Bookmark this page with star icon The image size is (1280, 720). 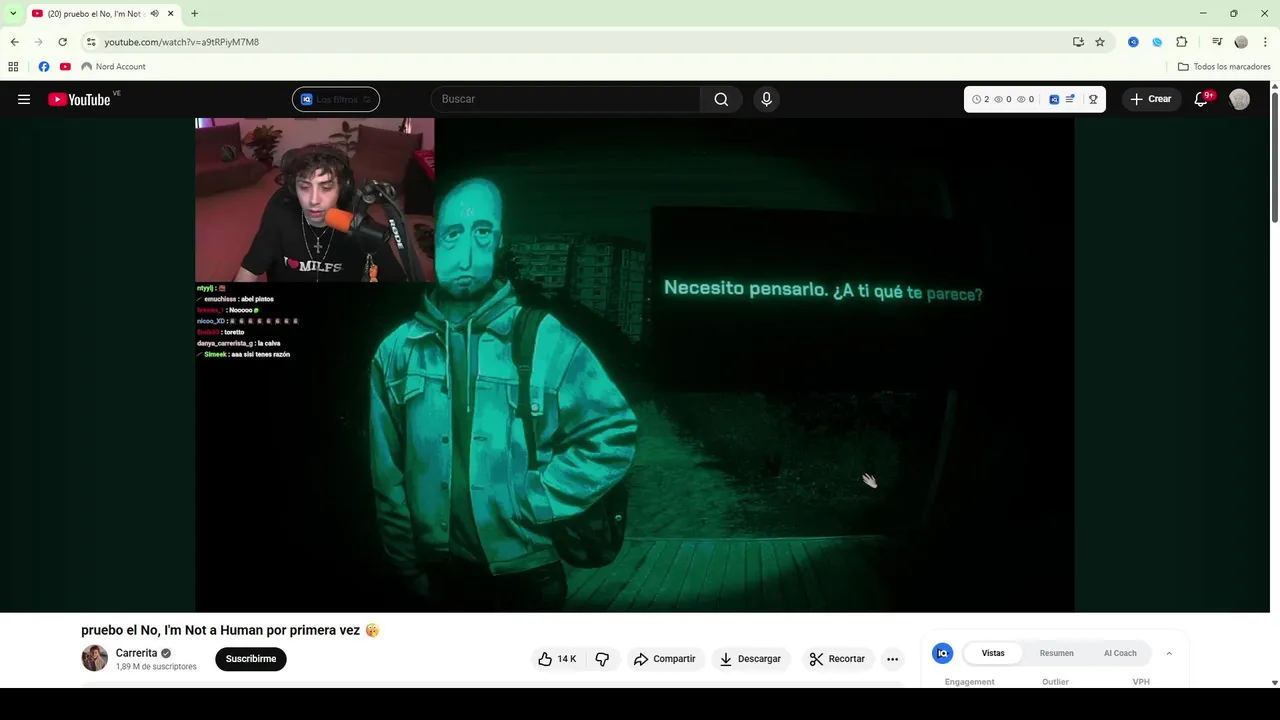click(x=1100, y=42)
